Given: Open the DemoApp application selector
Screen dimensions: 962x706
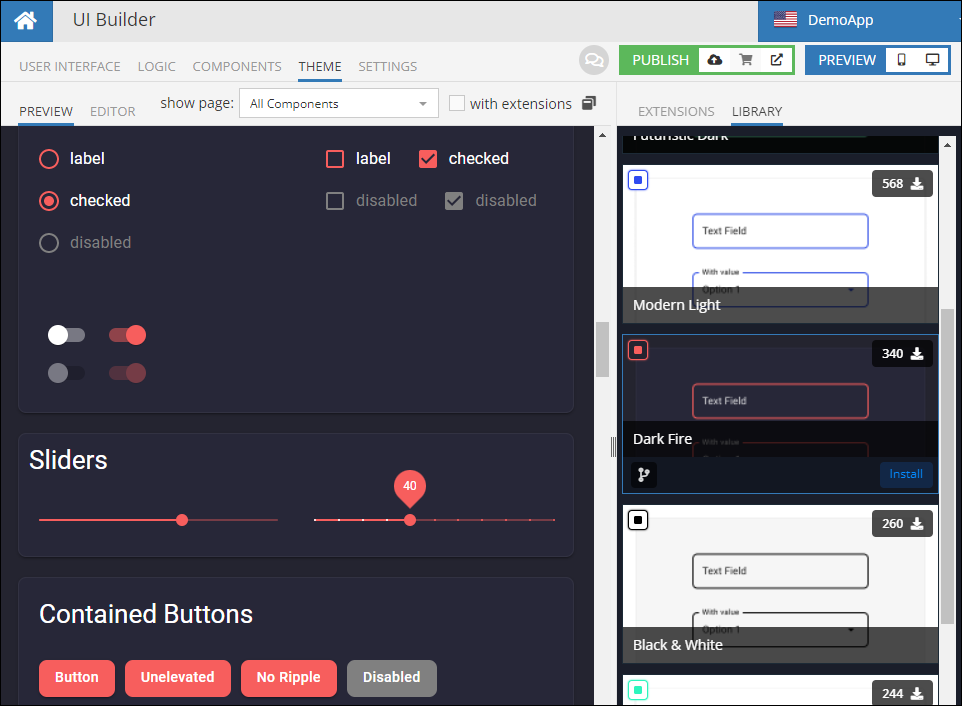Looking at the screenshot, I should pos(860,20).
